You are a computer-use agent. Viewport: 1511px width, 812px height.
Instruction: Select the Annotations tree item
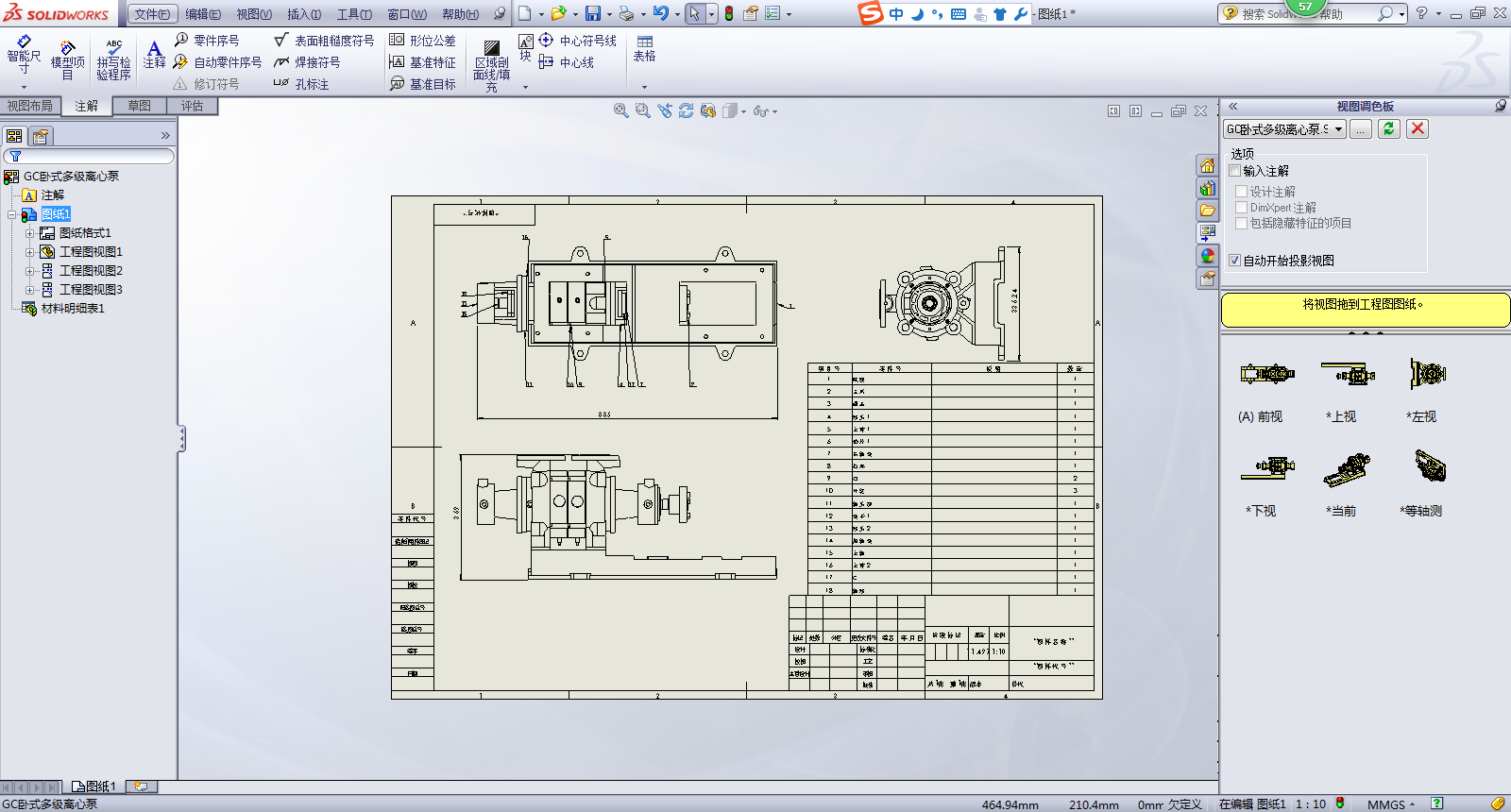tap(43, 195)
